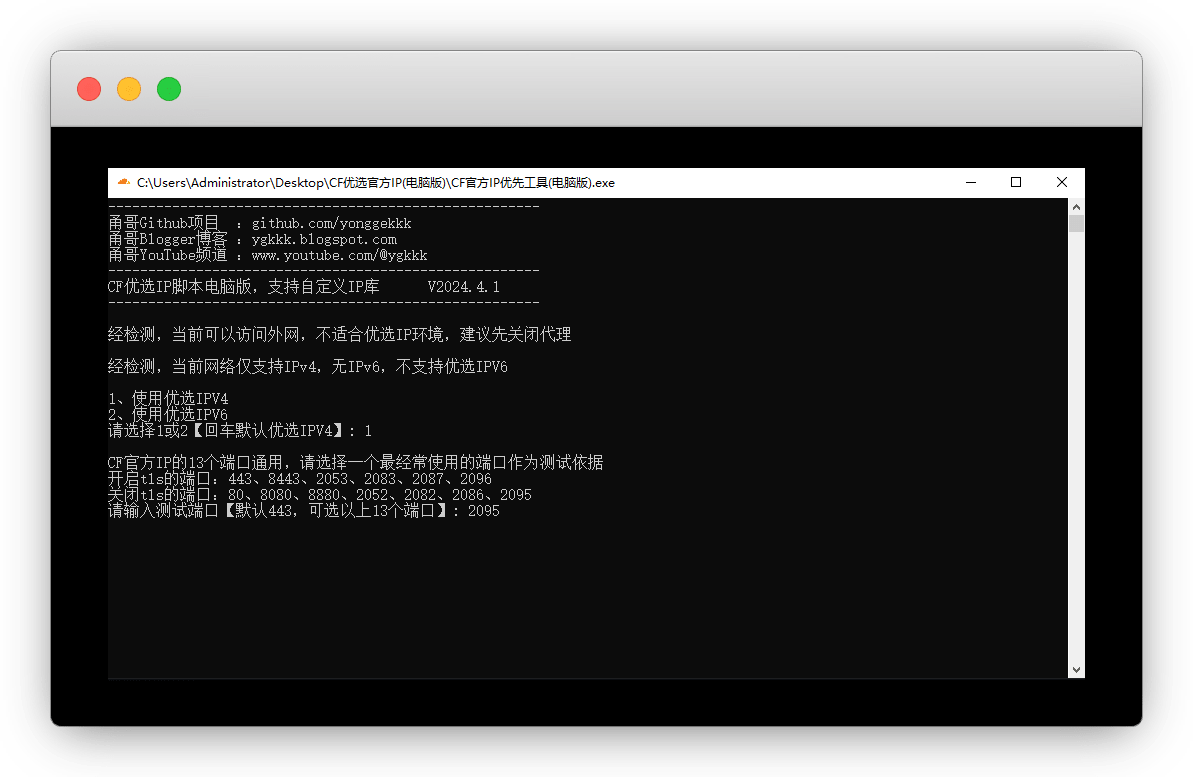Click the version text V2024.4.1
Screen dimensions: 1193x777
(x=464, y=287)
